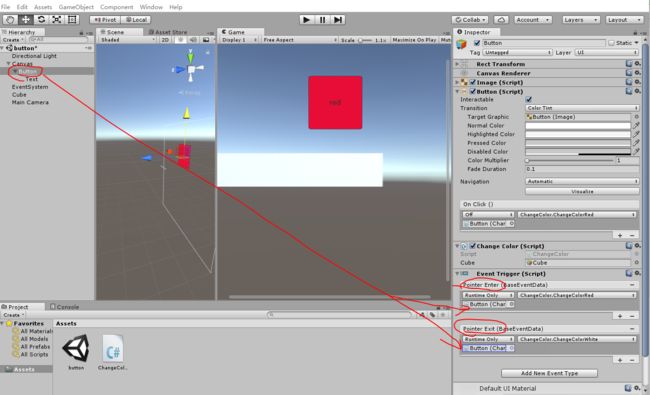Switch to the Asset Store tab
Screen dimensions: 650x395
(x=168, y=32)
